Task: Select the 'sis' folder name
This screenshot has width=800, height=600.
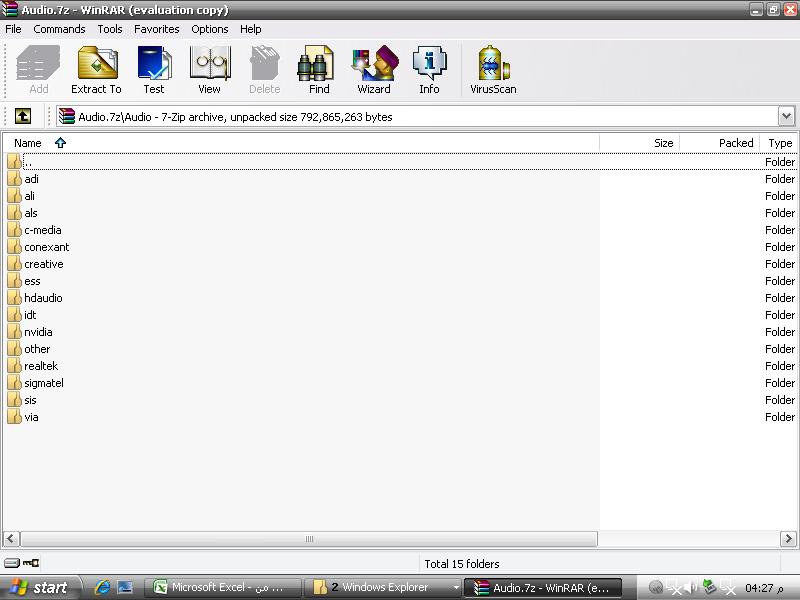Action: coord(30,400)
